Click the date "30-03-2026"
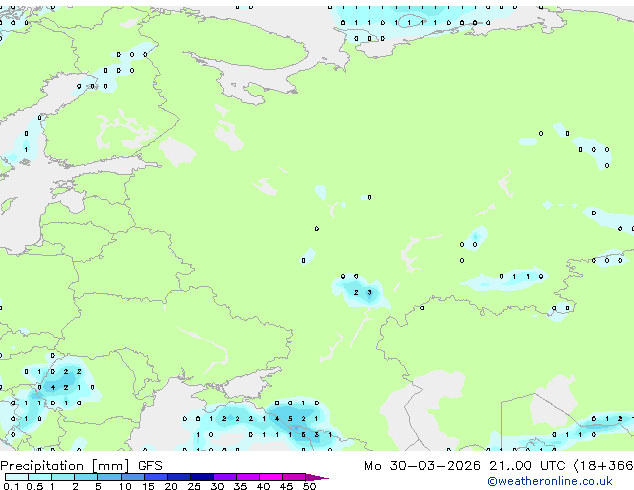The width and height of the screenshot is (634, 490). click(435, 466)
